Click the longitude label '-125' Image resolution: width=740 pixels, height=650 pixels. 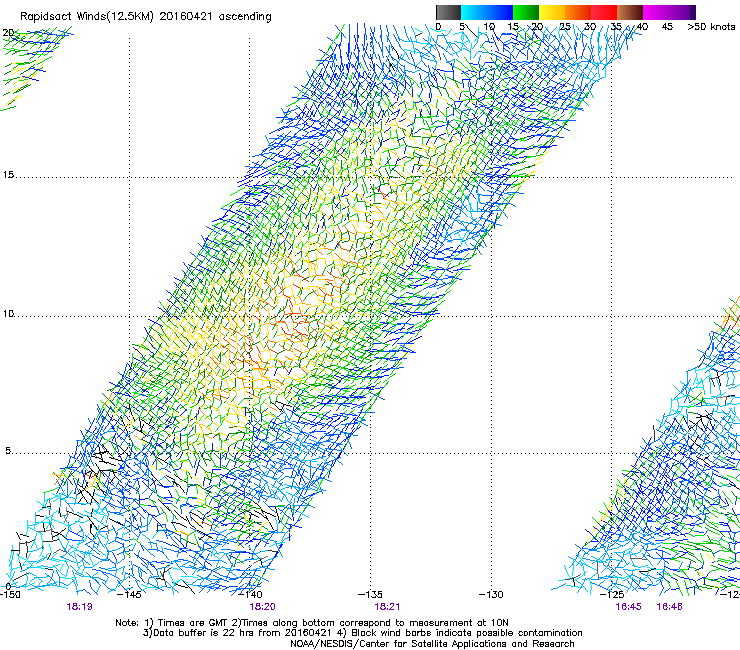612,594
